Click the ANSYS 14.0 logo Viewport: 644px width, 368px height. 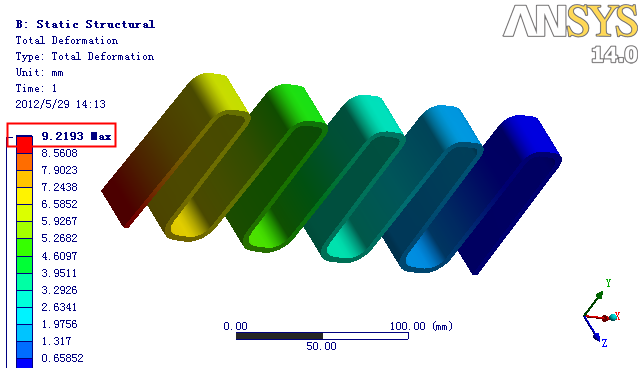570,33
